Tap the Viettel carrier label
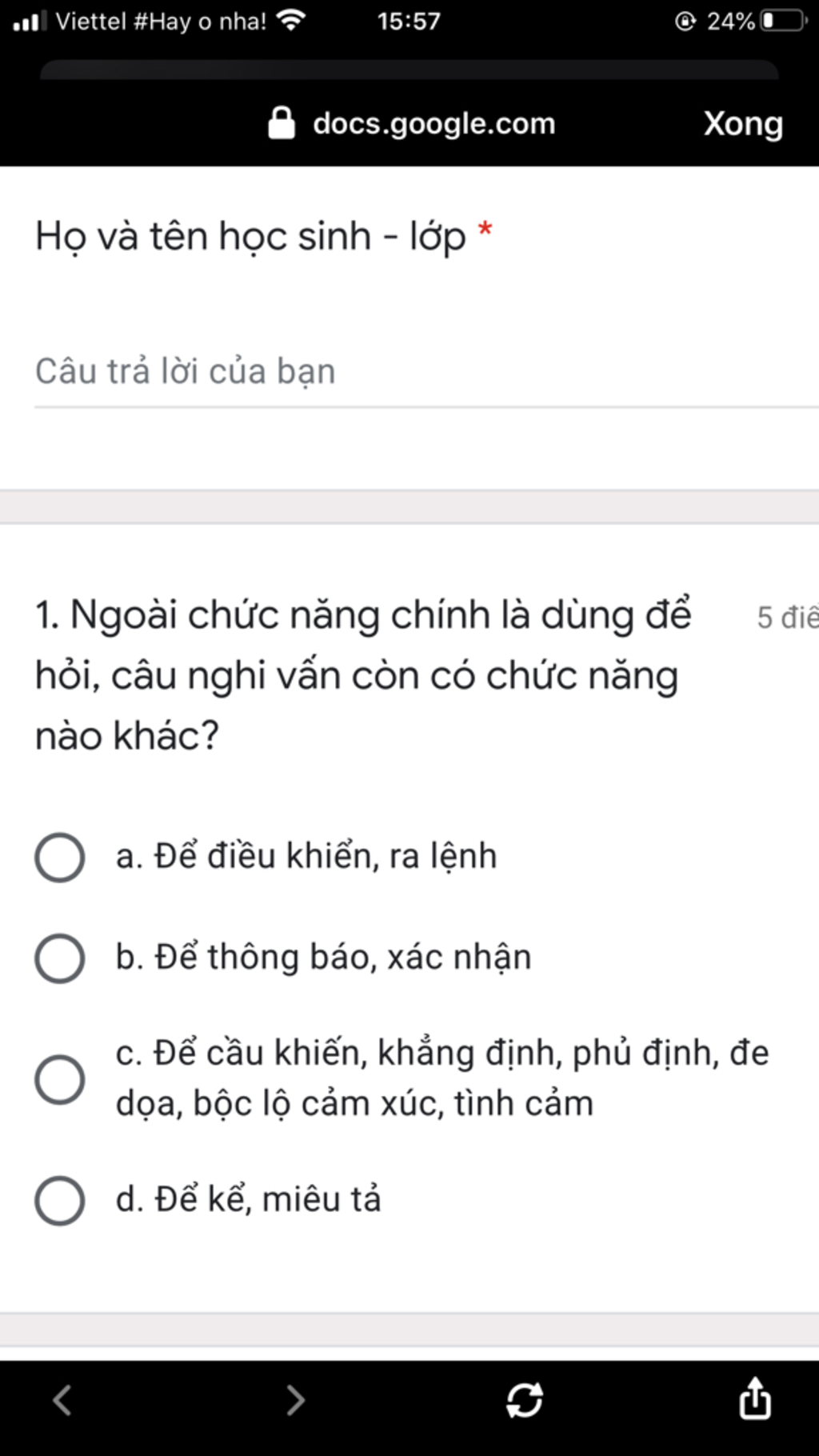 [161, 21]
